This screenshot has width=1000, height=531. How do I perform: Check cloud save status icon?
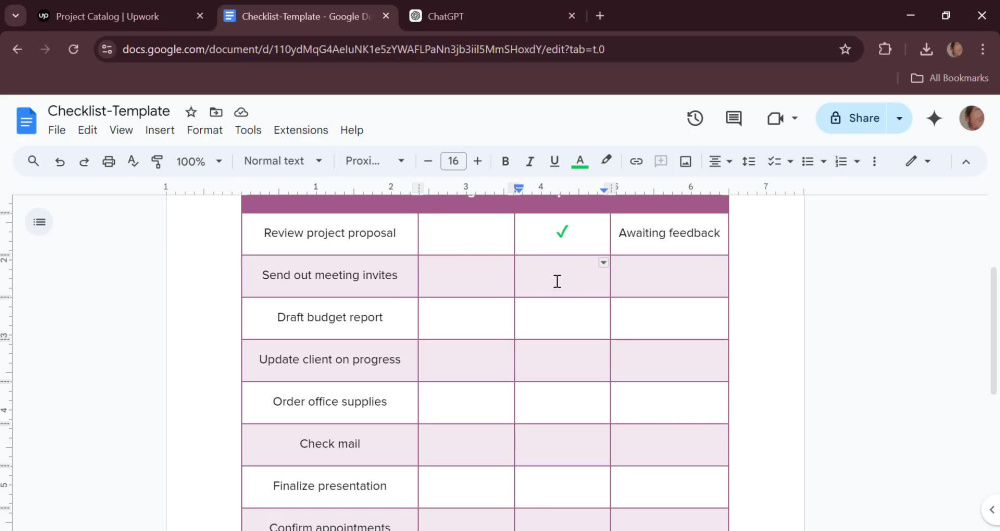(x=241, y=112)
